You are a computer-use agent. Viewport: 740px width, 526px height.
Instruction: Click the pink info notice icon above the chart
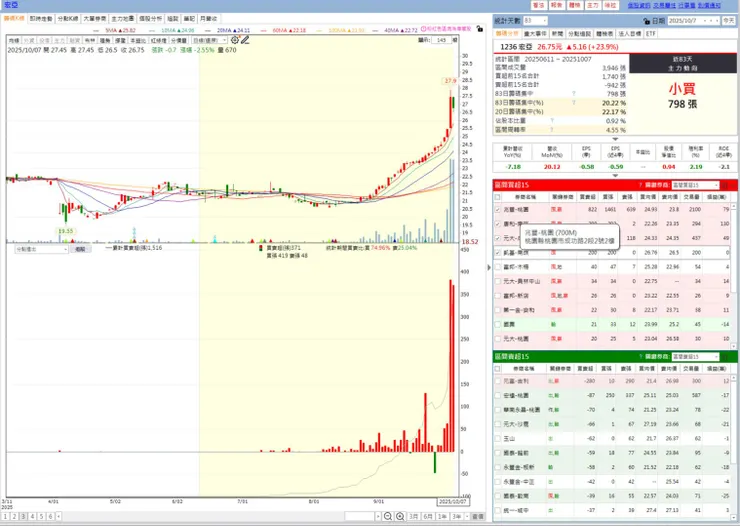click(x=423, y=29)
